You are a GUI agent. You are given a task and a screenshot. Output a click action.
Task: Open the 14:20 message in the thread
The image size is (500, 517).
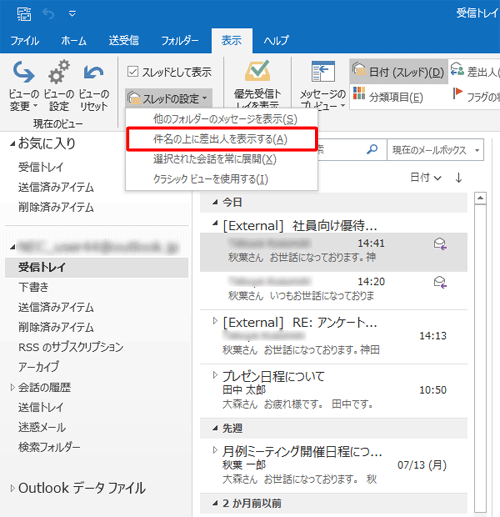(333, 290)
